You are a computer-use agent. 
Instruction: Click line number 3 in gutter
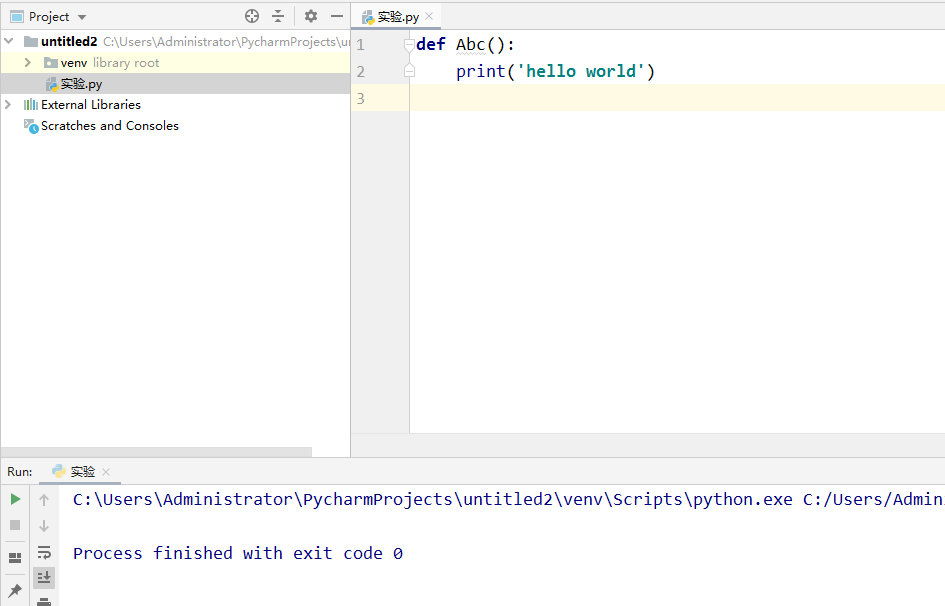click(x=360, y=98)
